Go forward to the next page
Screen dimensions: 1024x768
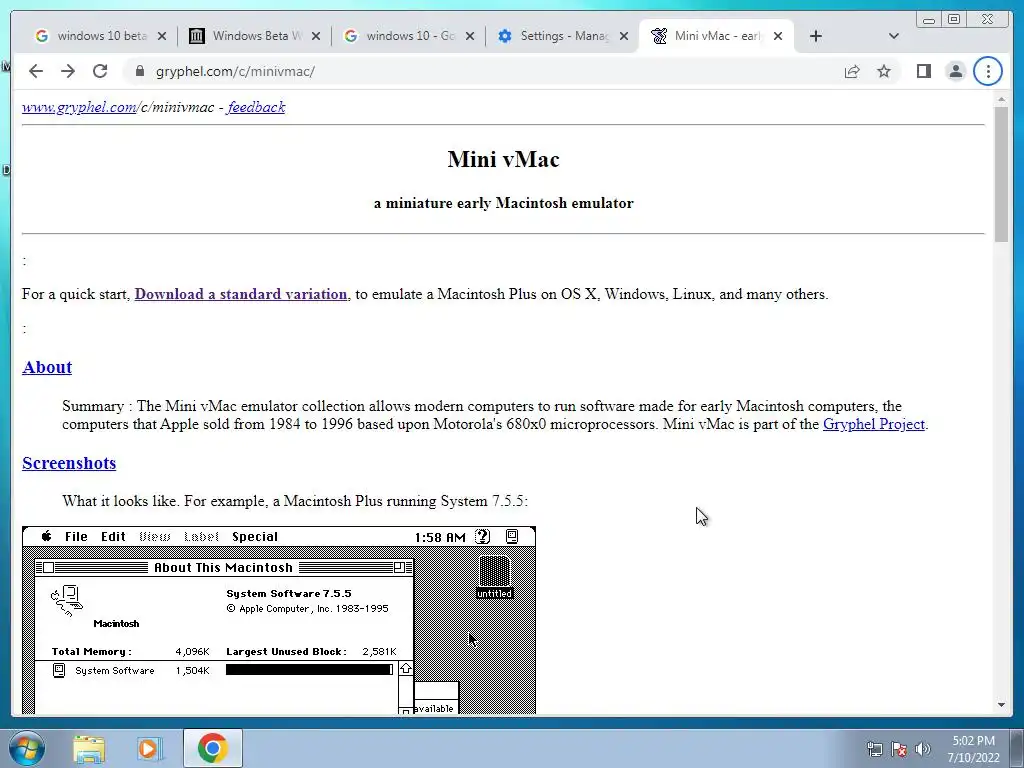[68, 71]
